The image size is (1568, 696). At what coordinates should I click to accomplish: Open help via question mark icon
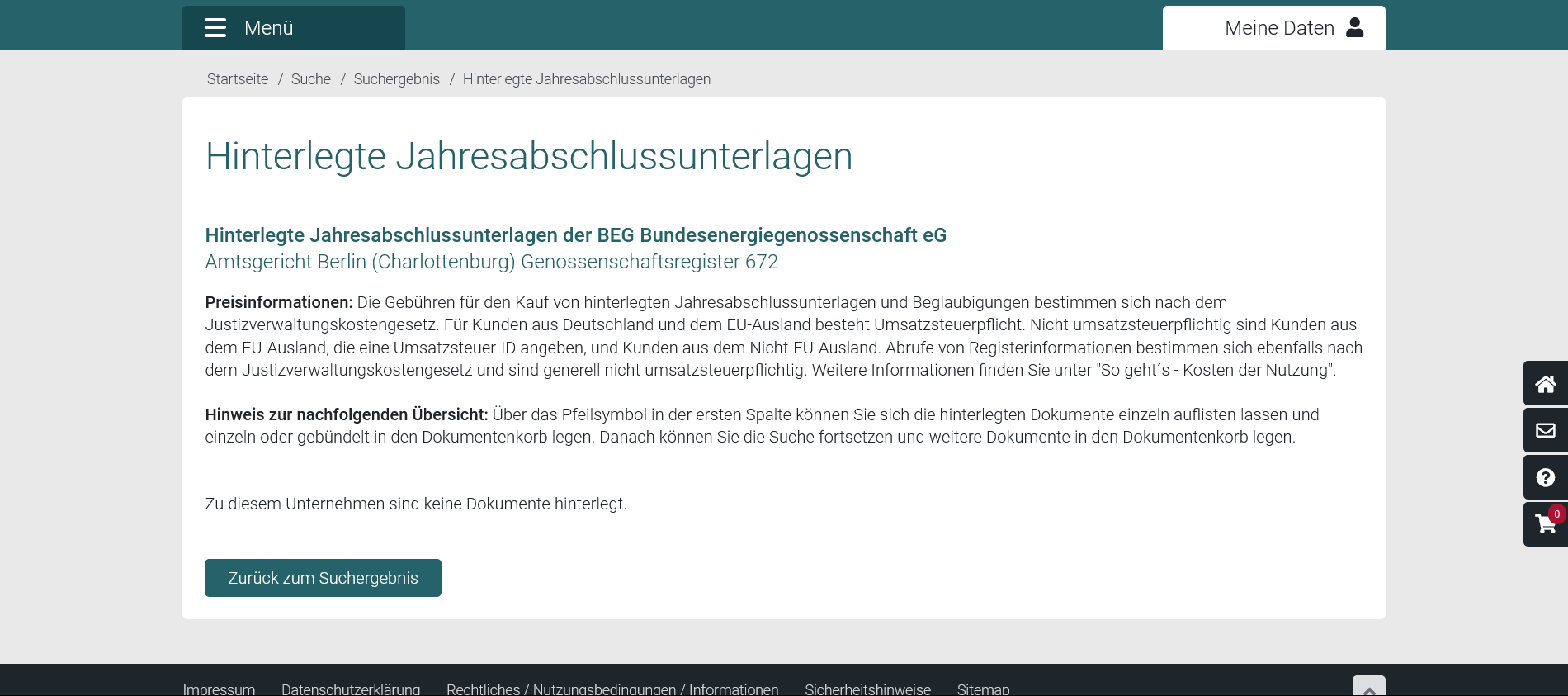[x=1545, y=477]
